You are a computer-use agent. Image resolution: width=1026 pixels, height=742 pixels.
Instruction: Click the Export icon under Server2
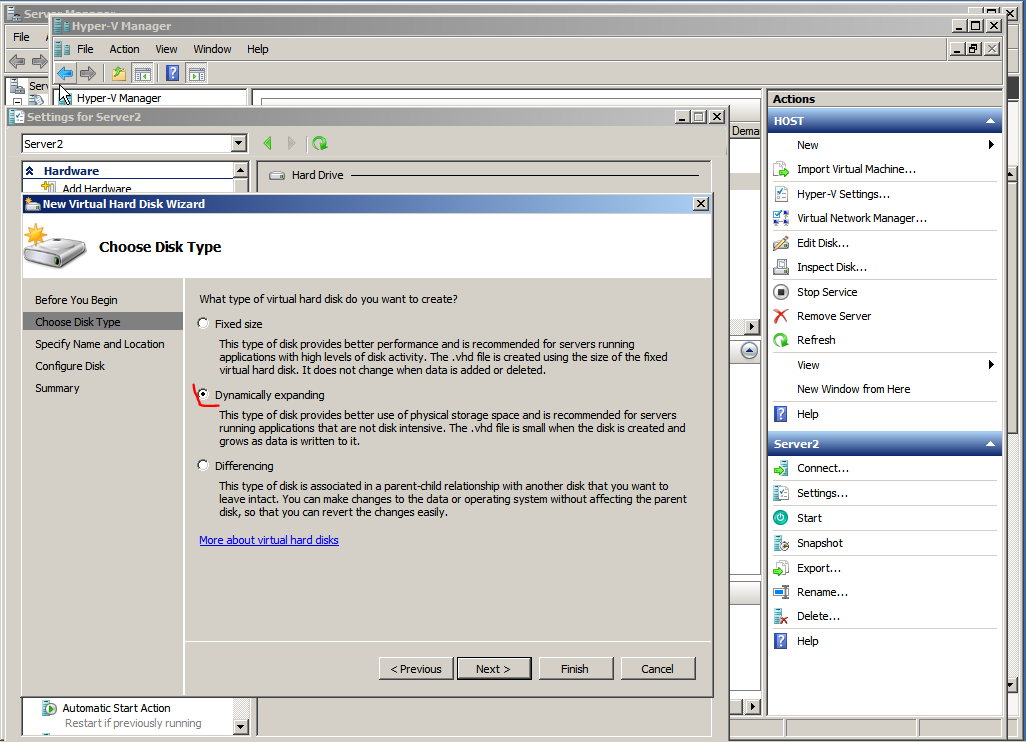point(781,568)
